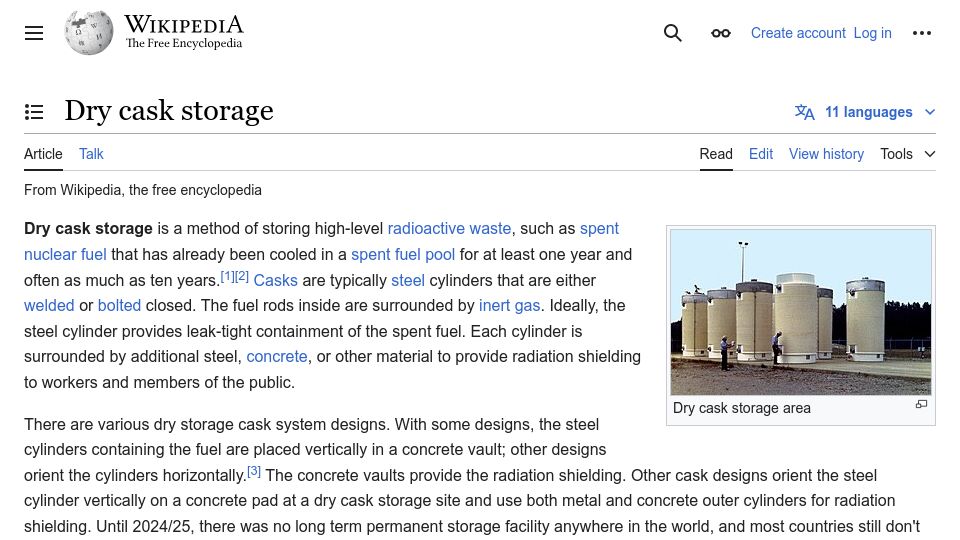Viewport: 960px width, 540px height.
Task: Click the Create account link
Action: click(798, 33)
